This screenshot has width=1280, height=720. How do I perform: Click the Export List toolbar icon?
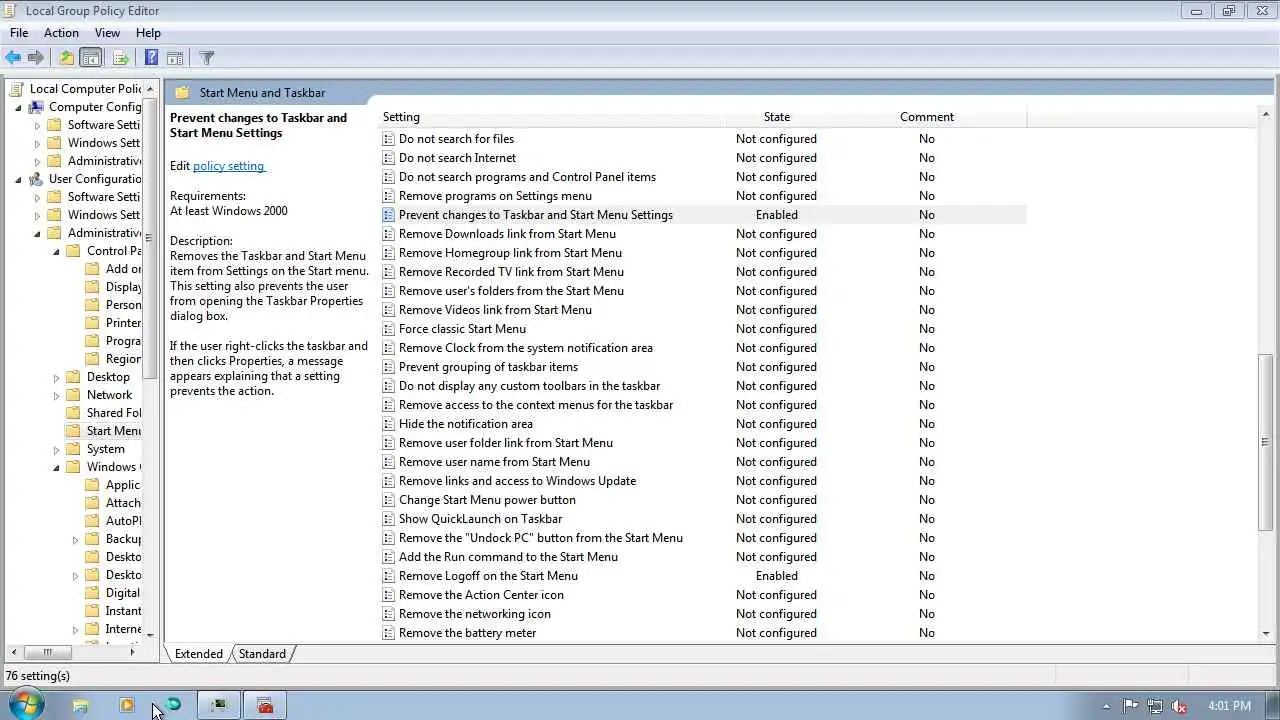[x=120, y=58]
